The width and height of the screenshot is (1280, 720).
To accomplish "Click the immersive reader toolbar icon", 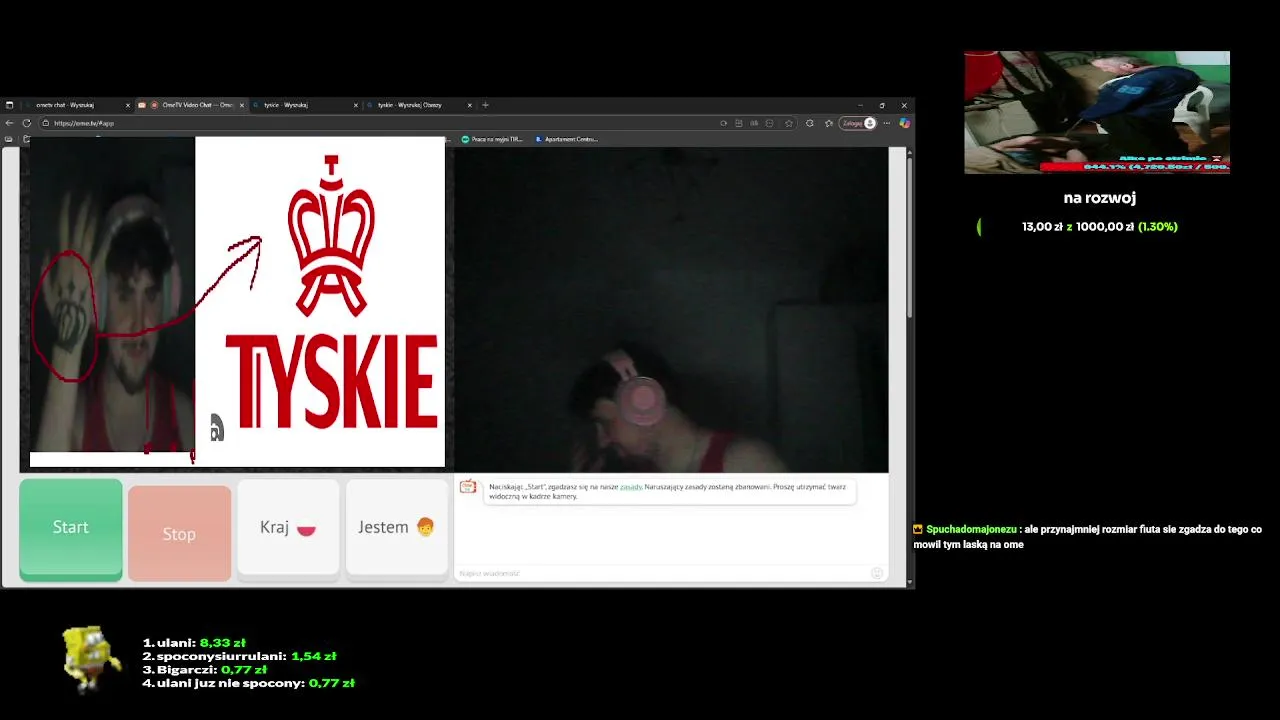I will (754, 123).
